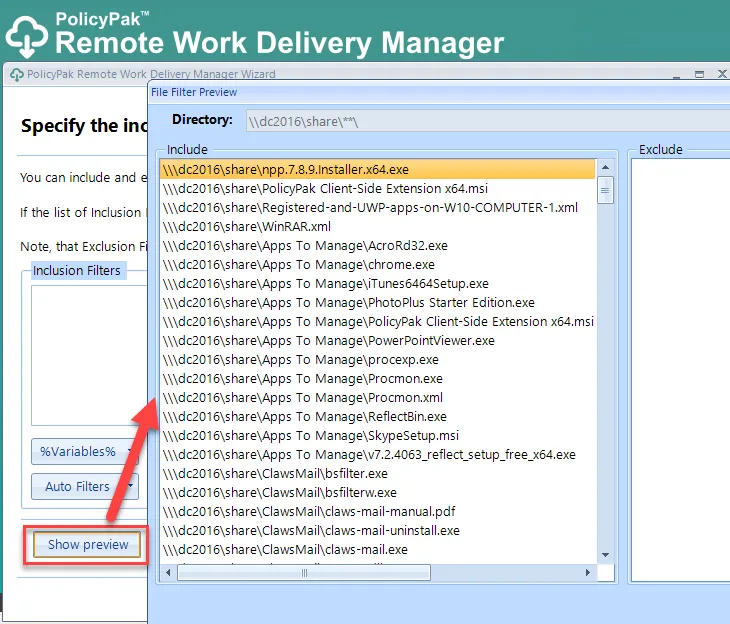Click the Include list vertical scrollbar thumb

coord(605,190)
